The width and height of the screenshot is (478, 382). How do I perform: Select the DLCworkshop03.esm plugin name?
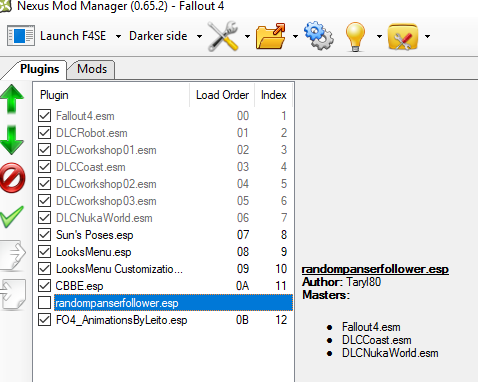point(106,201)
